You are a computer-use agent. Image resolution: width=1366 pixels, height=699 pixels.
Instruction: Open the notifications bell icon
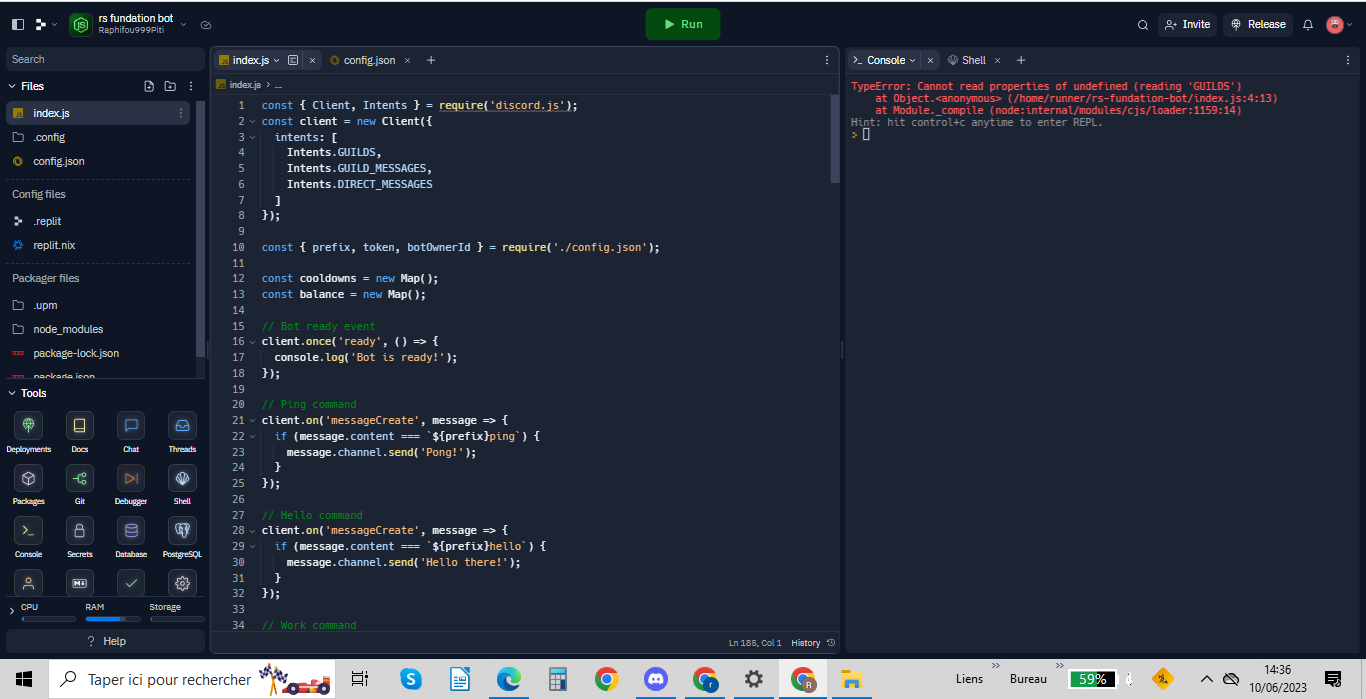1307,25
